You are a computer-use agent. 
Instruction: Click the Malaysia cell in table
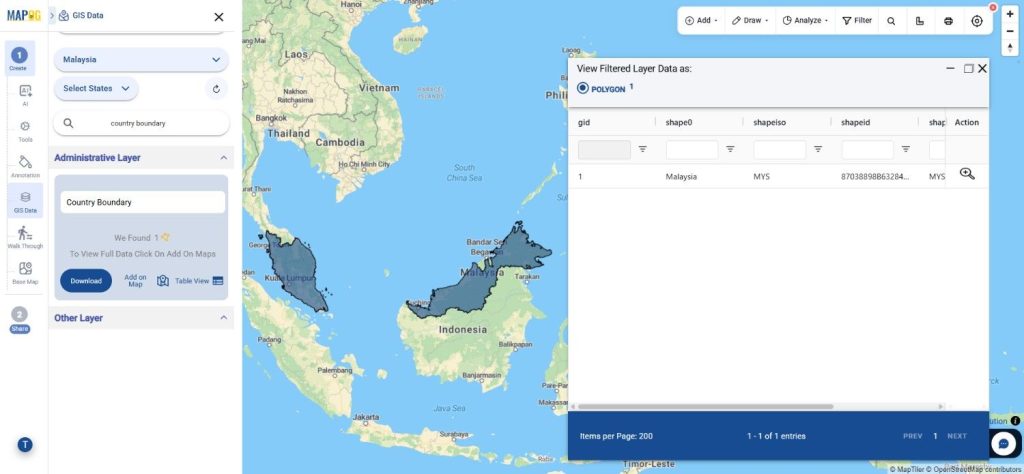pyautogui.click(x=681, y=176)
